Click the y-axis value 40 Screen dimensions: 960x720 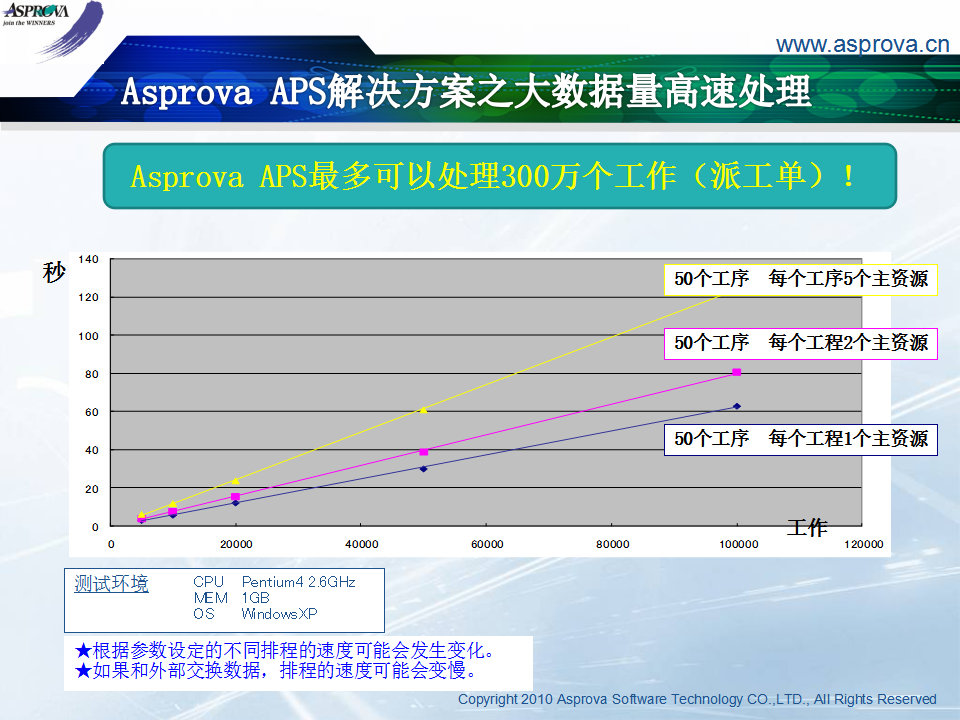click(x=92, y=451)
